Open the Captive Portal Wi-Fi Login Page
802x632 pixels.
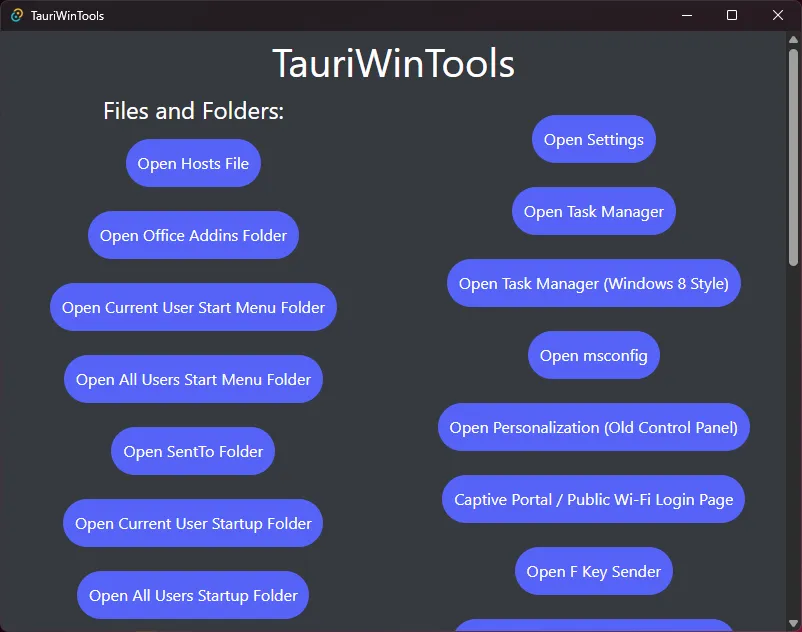point(593,499)
